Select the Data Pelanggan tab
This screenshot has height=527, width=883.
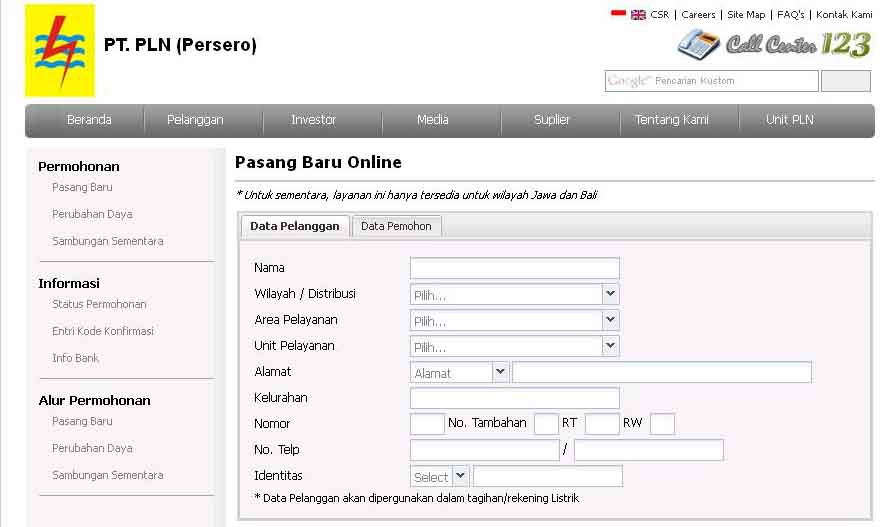tap(295, 226)
